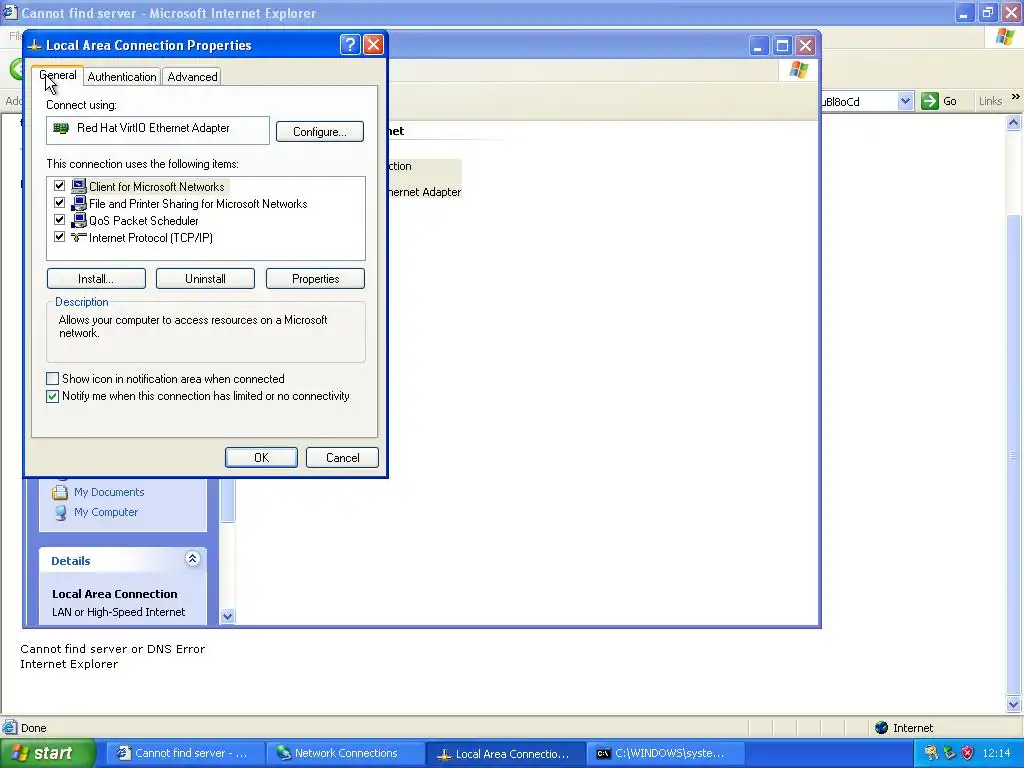The height and width of the screenshot is (768, 1024).
Task: Switch to Local Area Connection taskbar item
Action: click(504, 754)
